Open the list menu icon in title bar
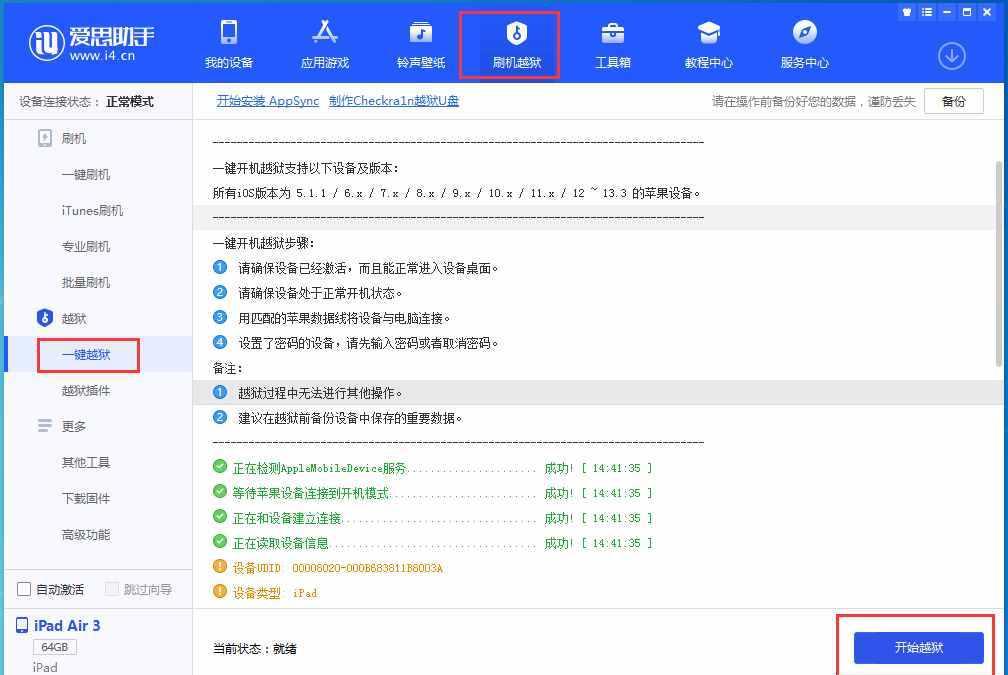 click(926, 12)
